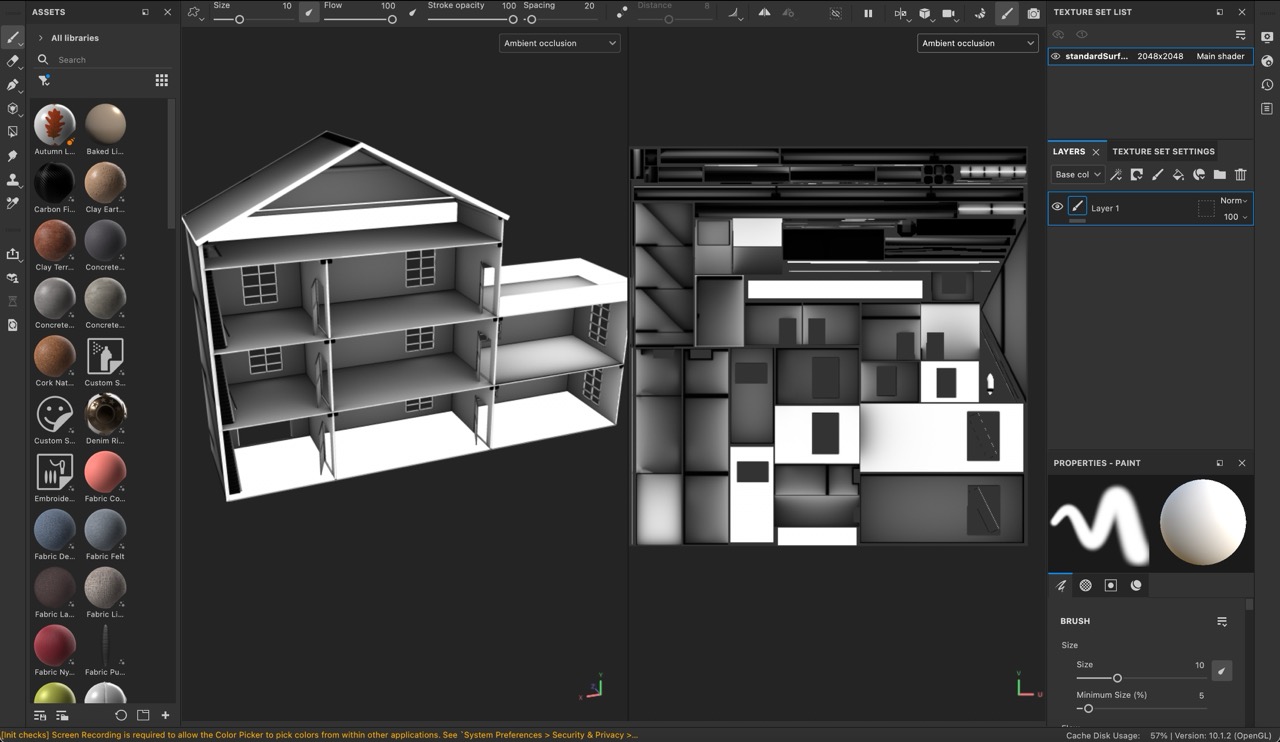1280x742 pixels.
Task: Open the export textures icon in left toolbar
Action: tap(13, 255)
